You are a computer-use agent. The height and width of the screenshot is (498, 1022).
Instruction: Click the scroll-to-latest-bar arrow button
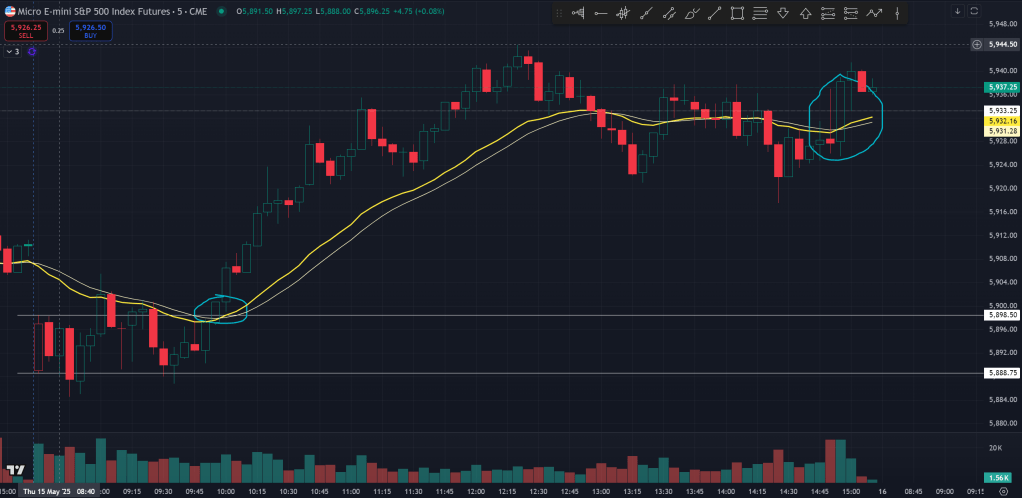tap(957, 11)
